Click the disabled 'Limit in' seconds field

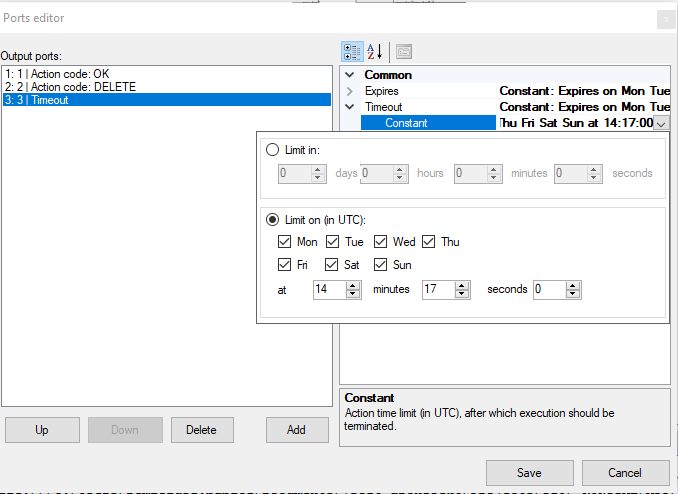tap(571, 173)
